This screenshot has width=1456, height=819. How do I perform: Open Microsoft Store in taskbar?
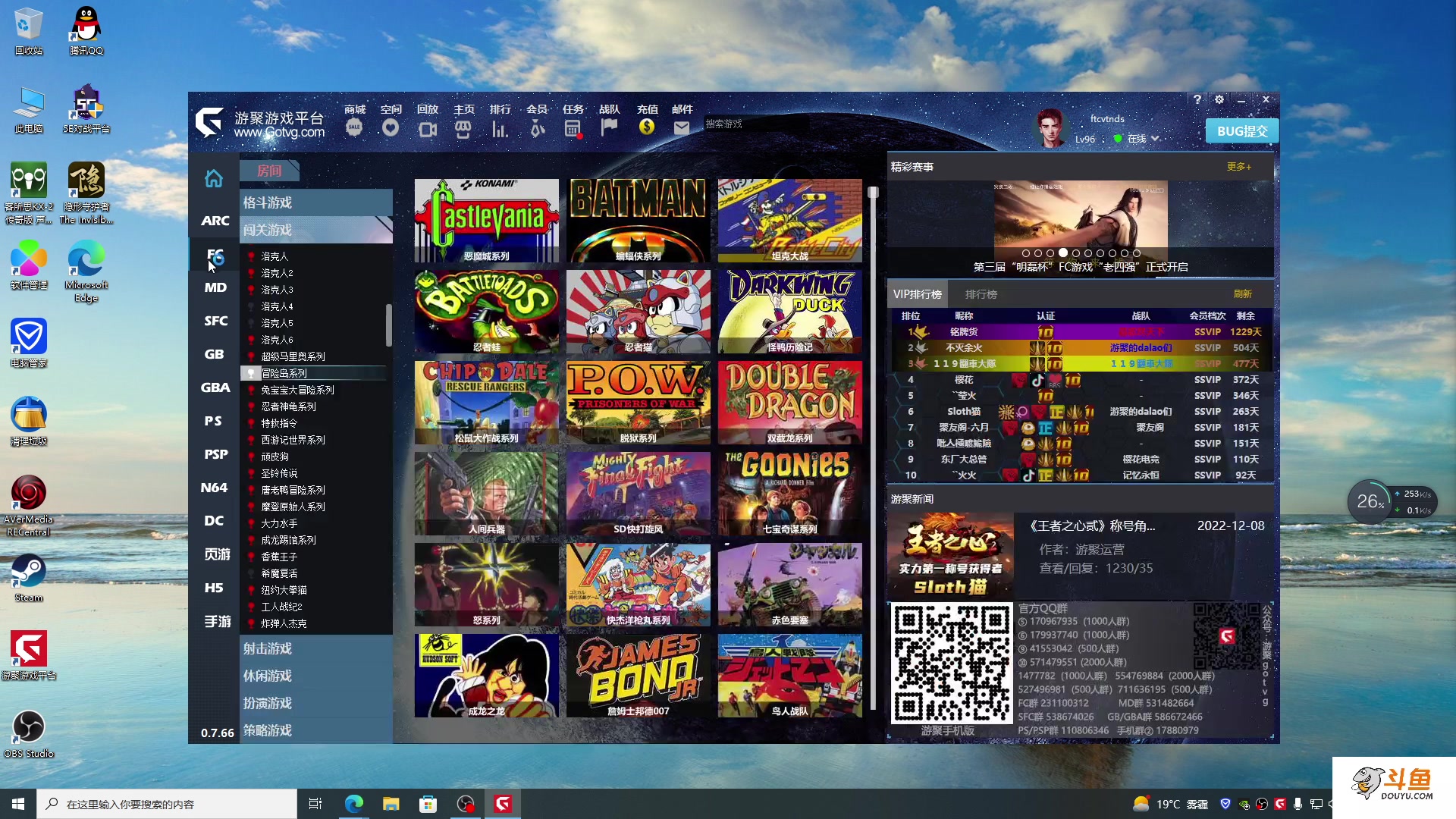pos(428,804)
